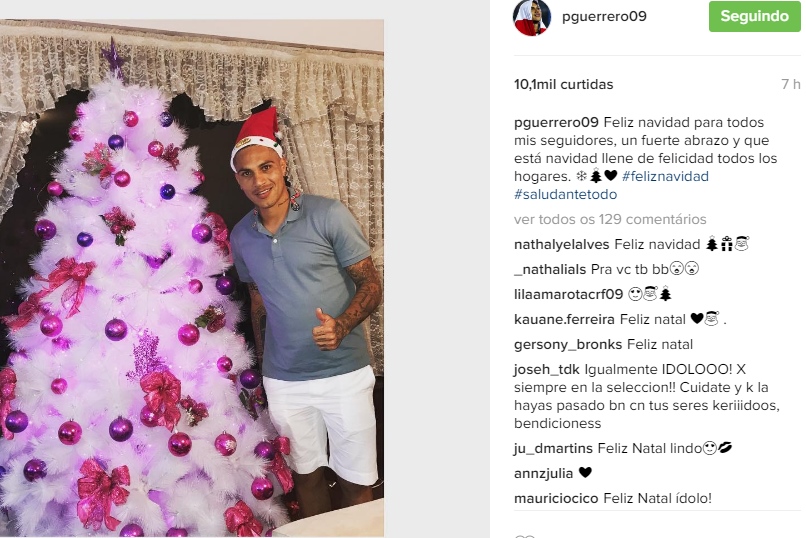Screen dimensions: 806x538
Task: Toggle the green Seguindo follow button
Action: (754, 16)
